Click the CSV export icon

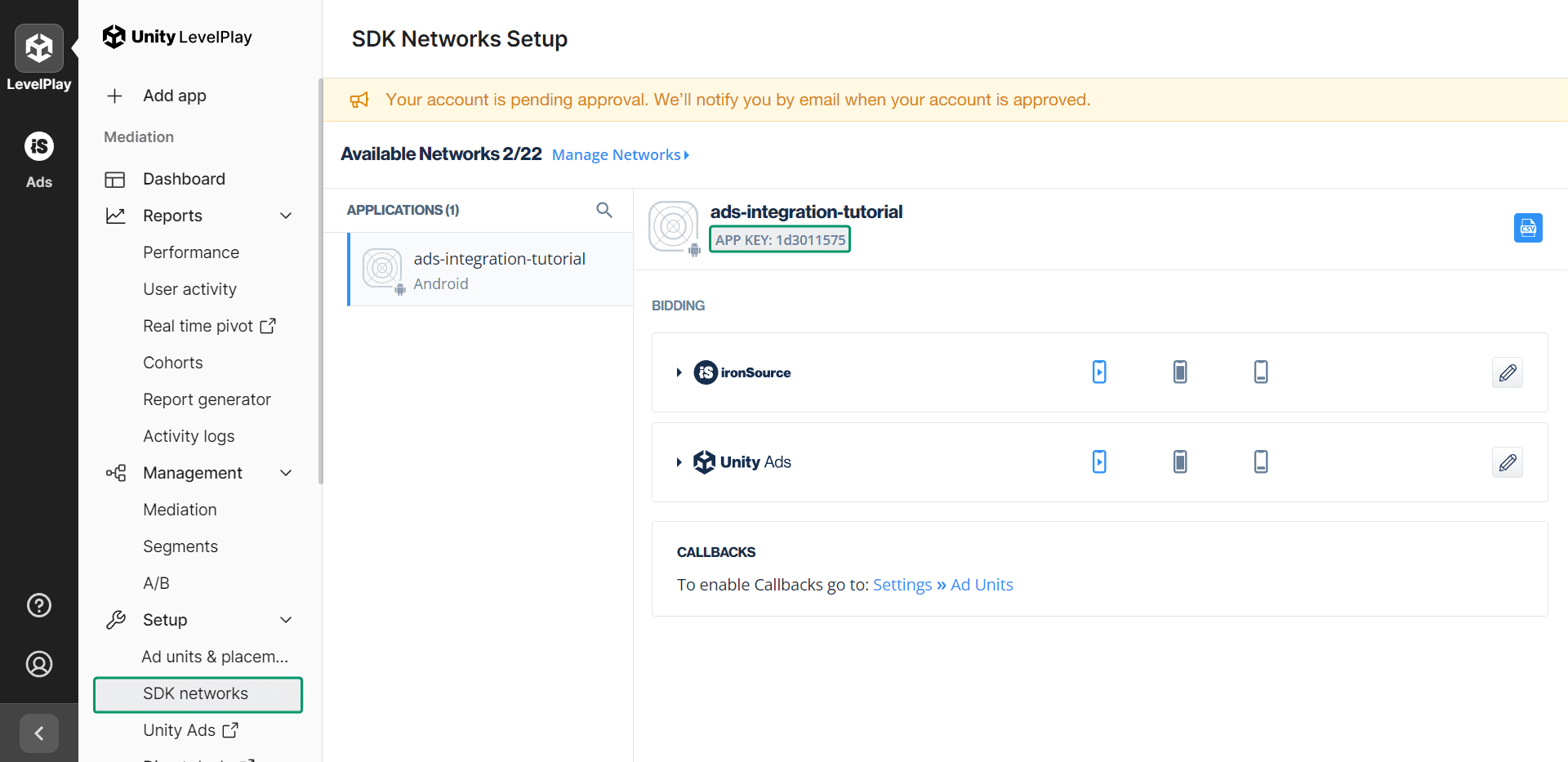pos(1527,228)
